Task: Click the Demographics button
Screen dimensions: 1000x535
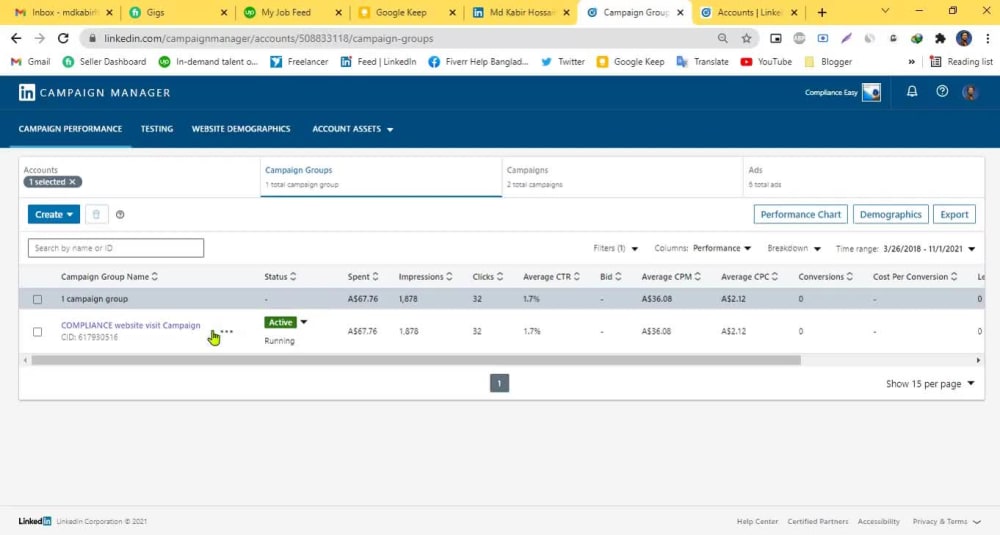Action: coord(890,214)
